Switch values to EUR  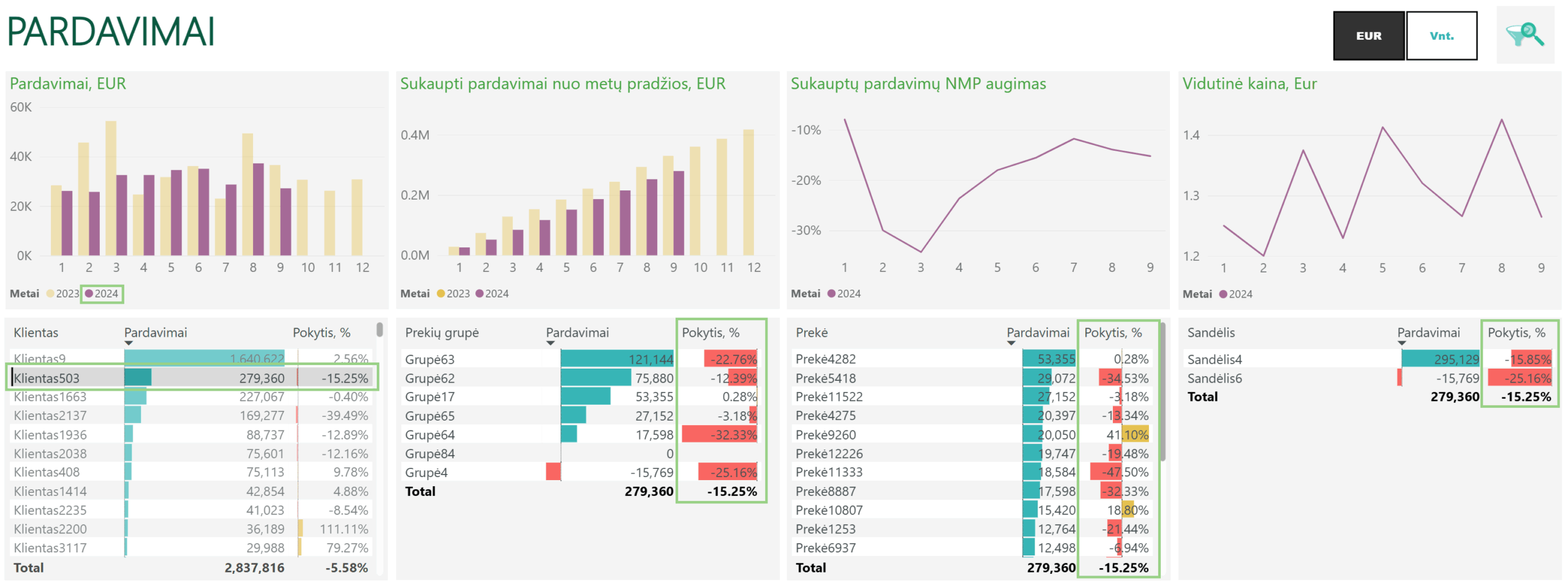(x=1368, y=36)
